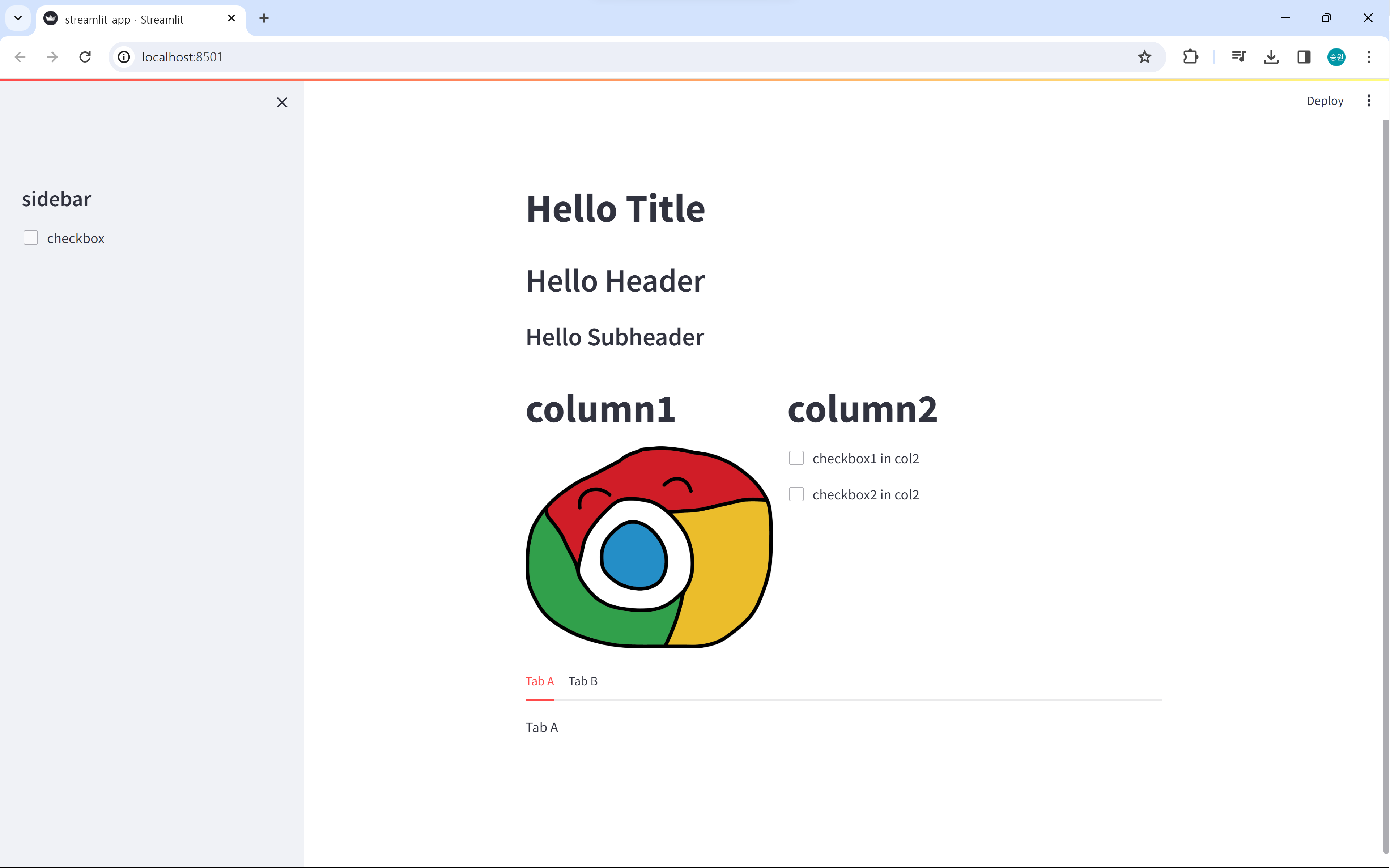View site information icon
This screenshot has height=868, width=1390.
click(x=124, y=57)
